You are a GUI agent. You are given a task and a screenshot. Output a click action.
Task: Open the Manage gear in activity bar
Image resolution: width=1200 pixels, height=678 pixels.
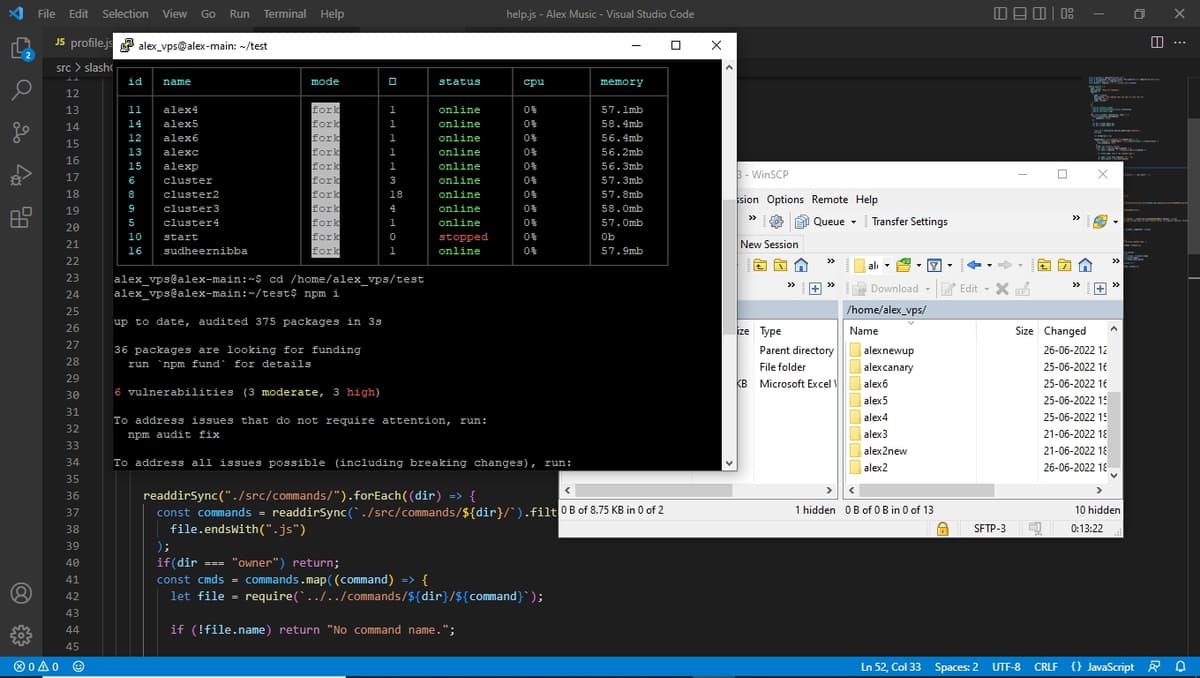(22, 634)
